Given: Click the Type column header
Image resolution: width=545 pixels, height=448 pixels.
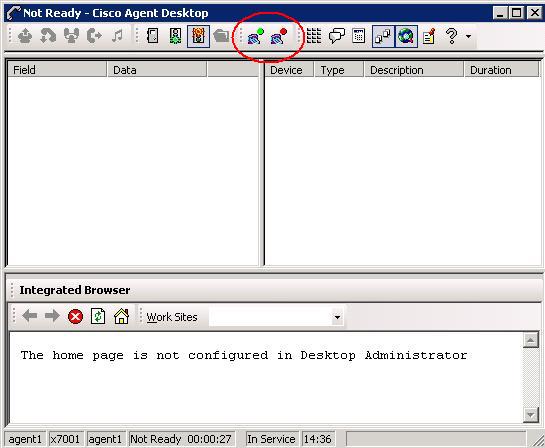Looking at the screenshot, I should point(339,70).
